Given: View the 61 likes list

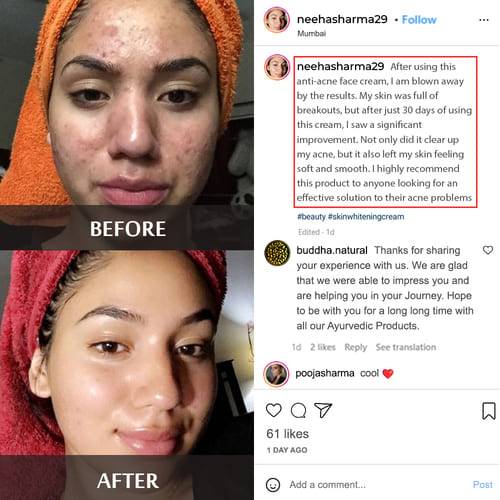Looking at the screenshot, I should [287, 434].
